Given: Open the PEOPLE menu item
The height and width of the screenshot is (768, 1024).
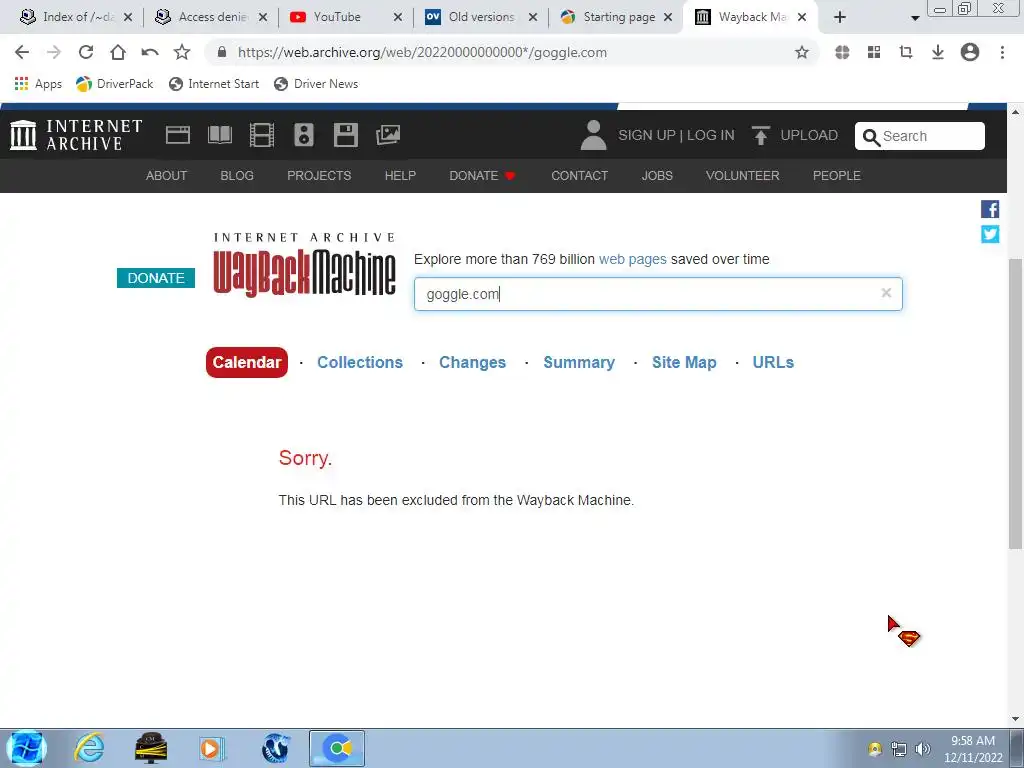Looking at the screenshot, I should click(x=837, y=176).
